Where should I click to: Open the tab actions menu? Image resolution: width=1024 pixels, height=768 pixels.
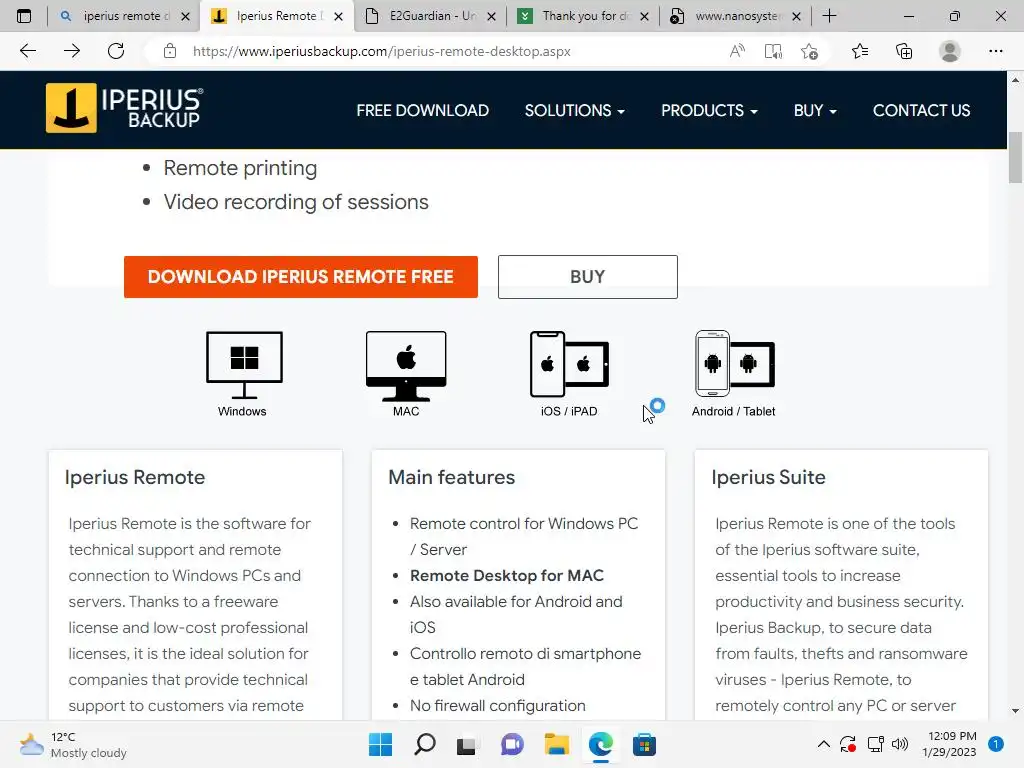(24, 16)
